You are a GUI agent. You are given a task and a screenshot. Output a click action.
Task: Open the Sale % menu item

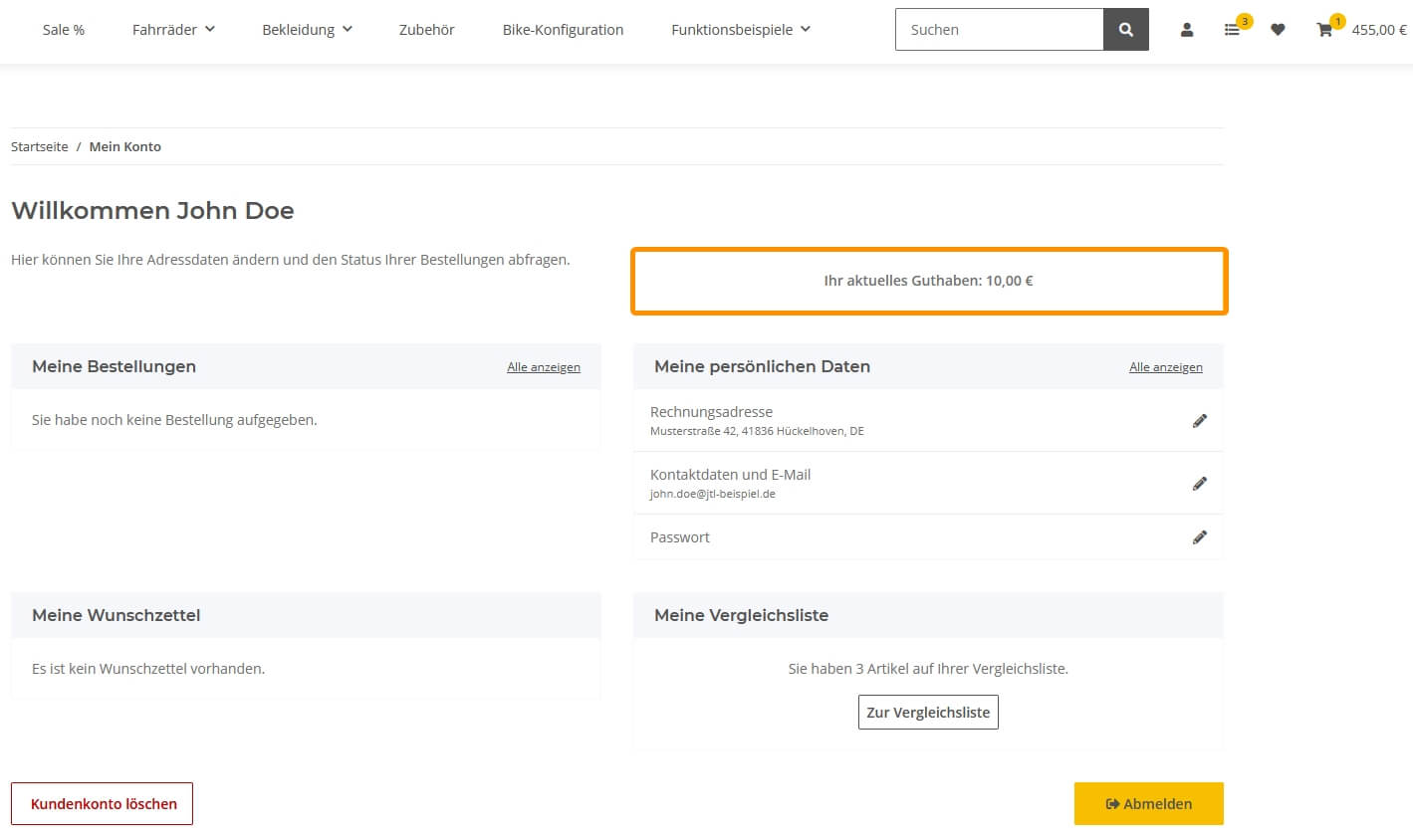tap(64, 30)
